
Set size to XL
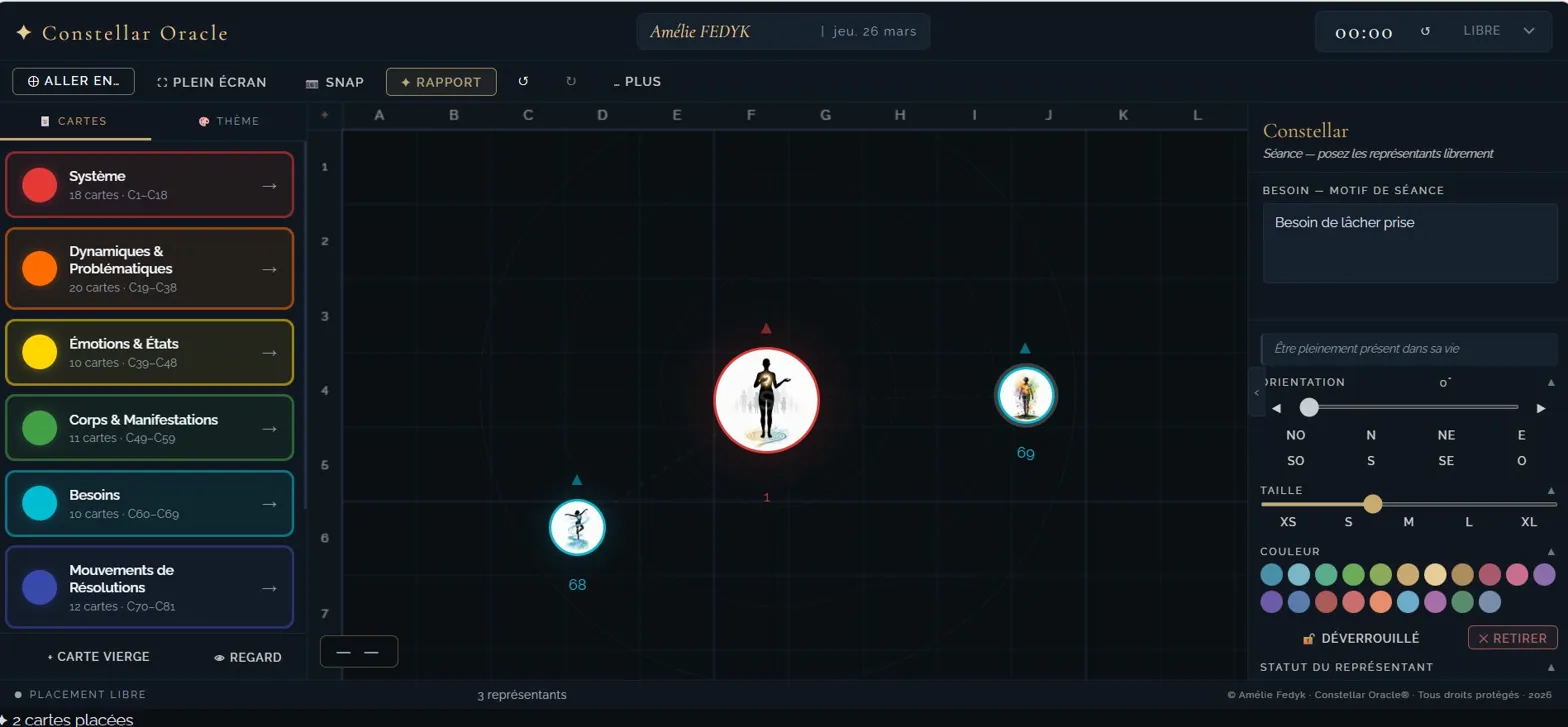[x=1529, y=522]
